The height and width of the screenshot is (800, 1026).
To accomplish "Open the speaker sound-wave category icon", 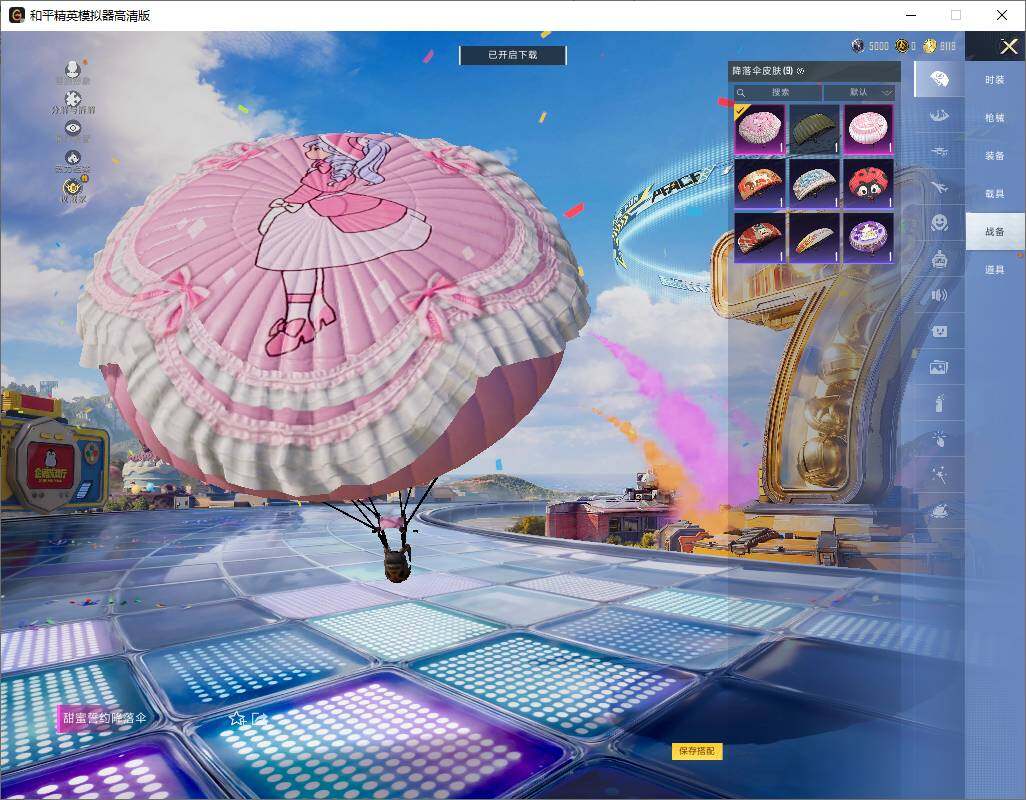I will (x=939, y=295).
